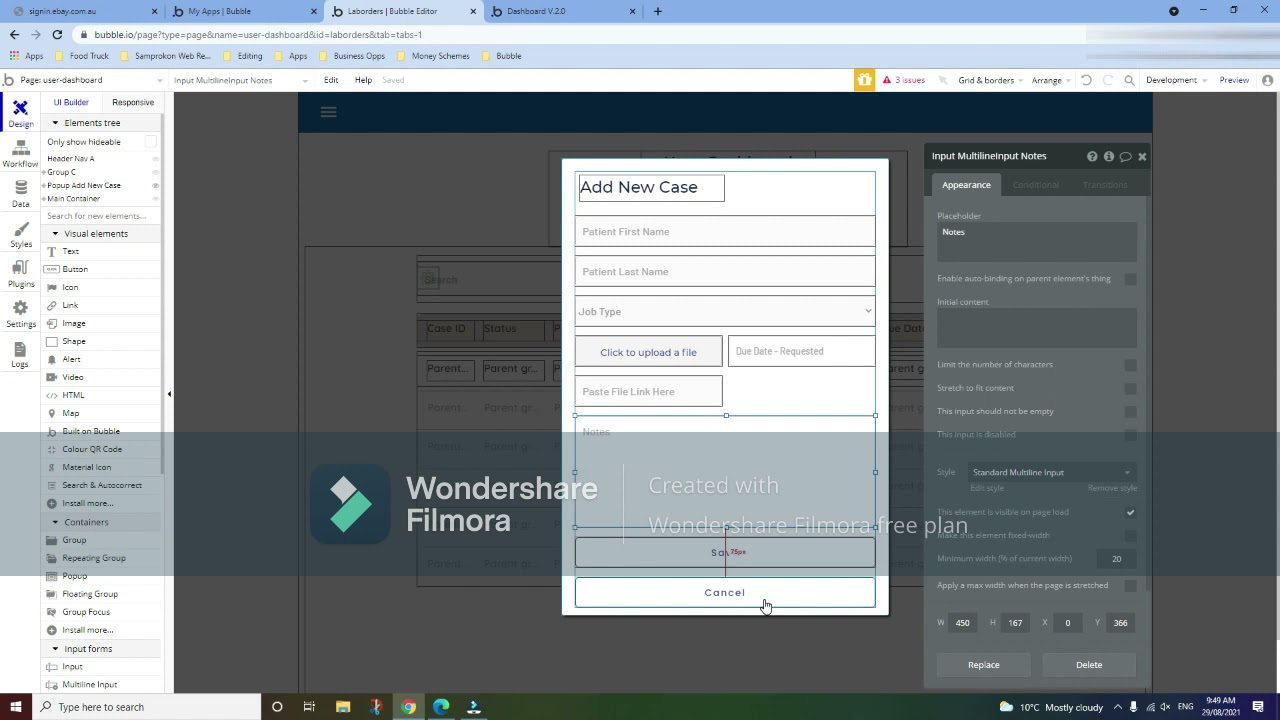Open the user account avatar
This screenshot has height=720, width=1280.
point(1269,80)
